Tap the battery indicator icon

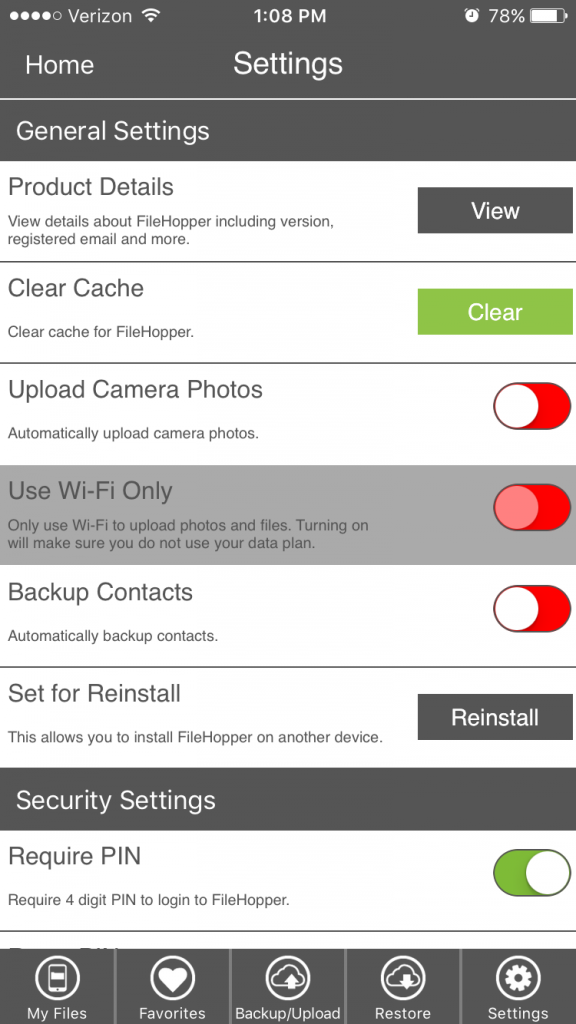pos(550,16)
